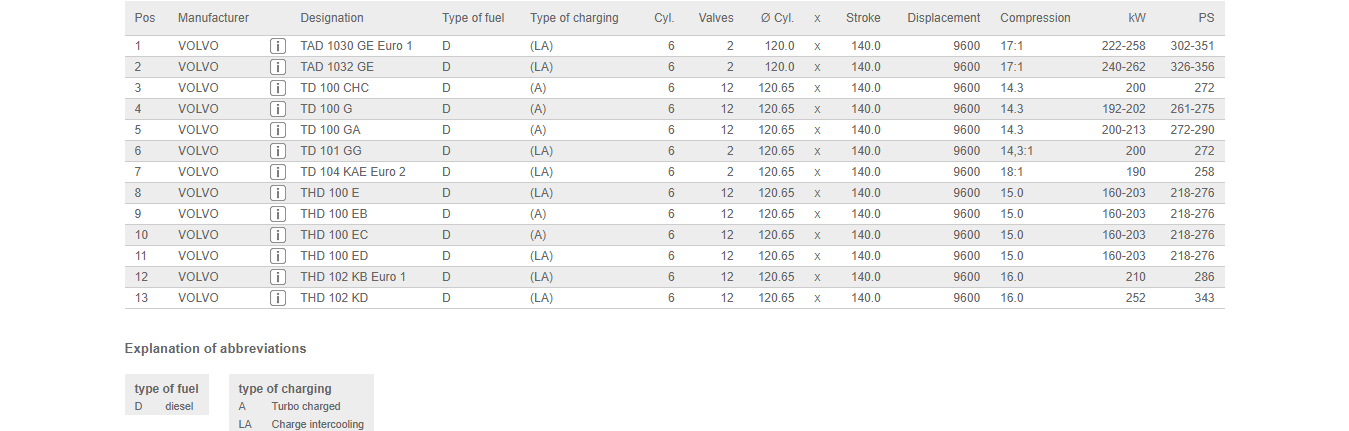This screenshot has width=1349, height=431.
Task: Click the kW column header
Action: pos(1136,18)
